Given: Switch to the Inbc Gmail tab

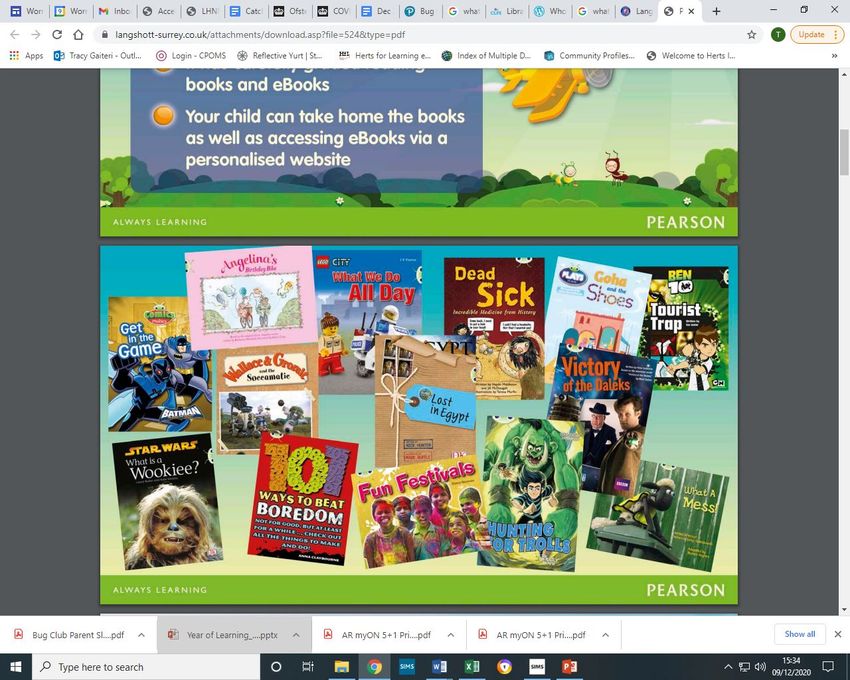Looking at the screenshot, I should pos(114,11).
